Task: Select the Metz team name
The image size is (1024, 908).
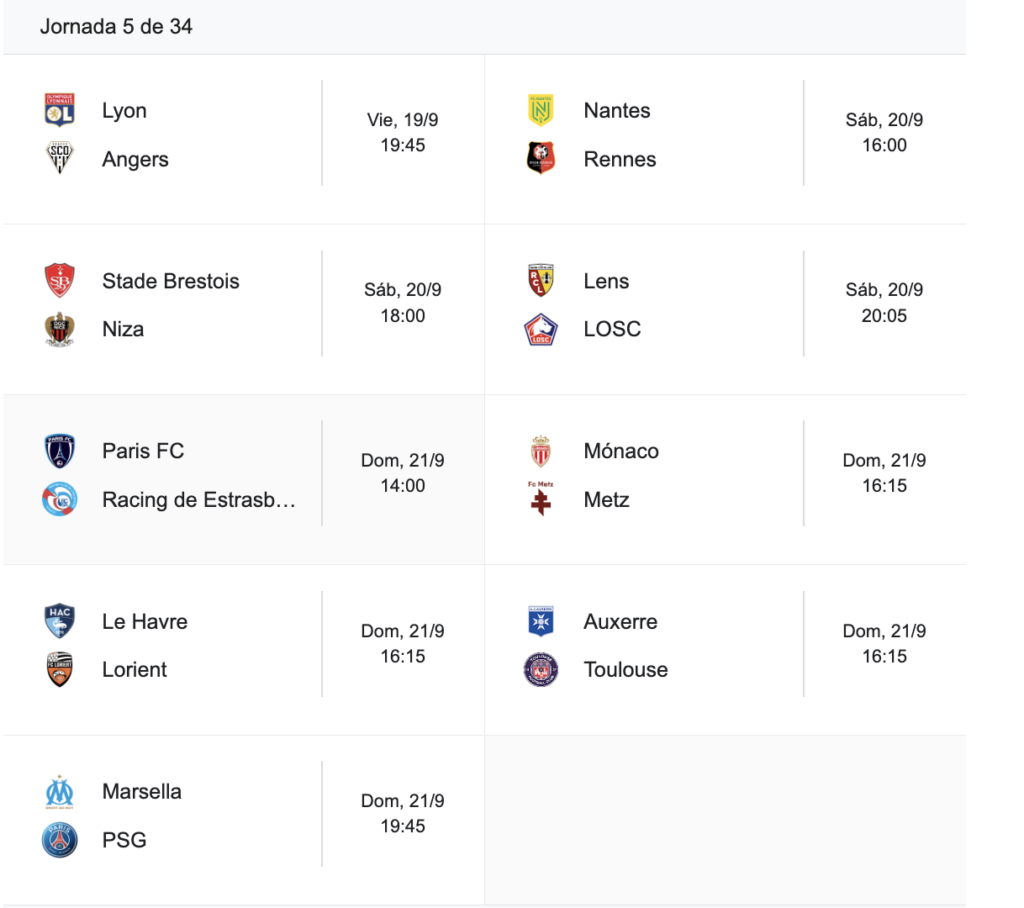Action: (606, 500)
